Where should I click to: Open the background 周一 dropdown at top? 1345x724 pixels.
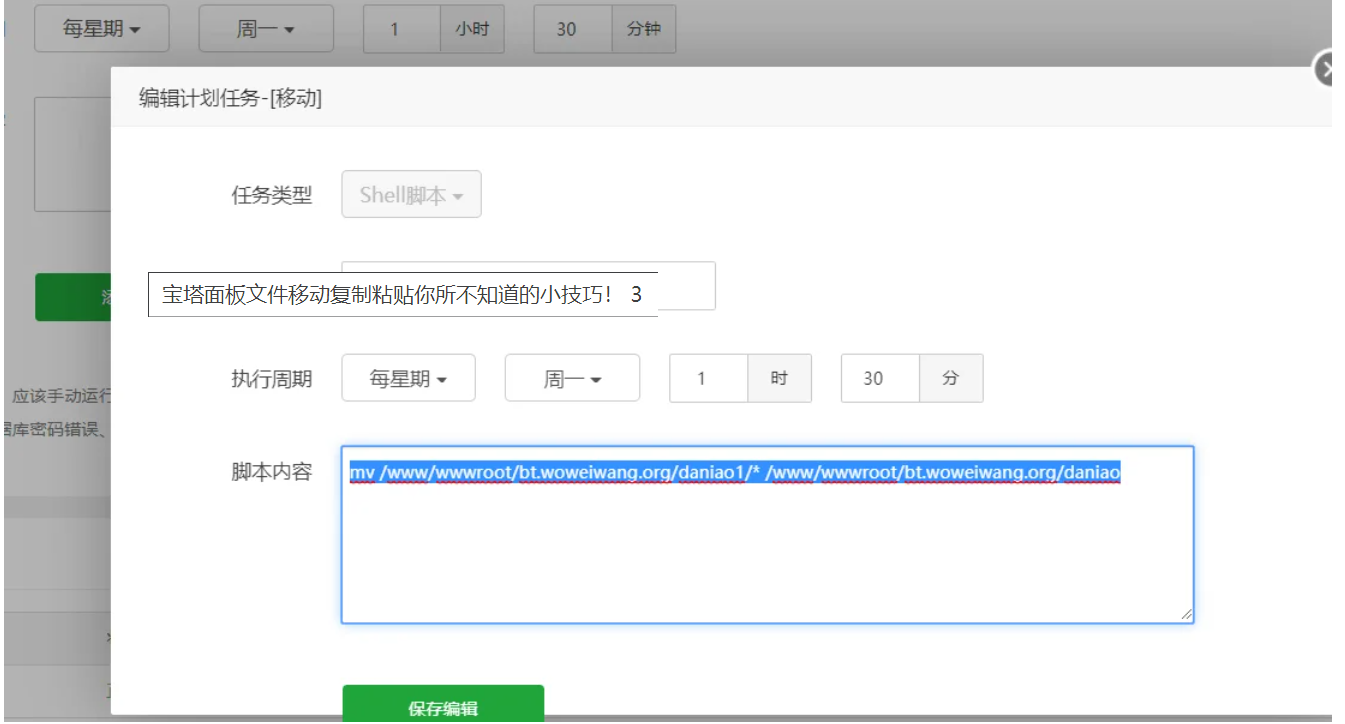coord(265,29)
